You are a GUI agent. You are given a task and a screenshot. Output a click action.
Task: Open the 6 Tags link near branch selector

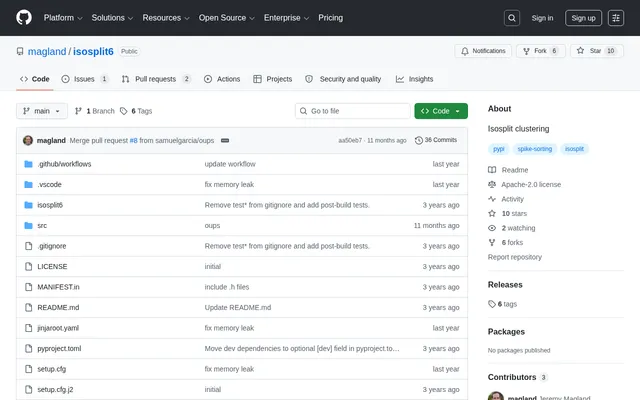pos(136,111)
